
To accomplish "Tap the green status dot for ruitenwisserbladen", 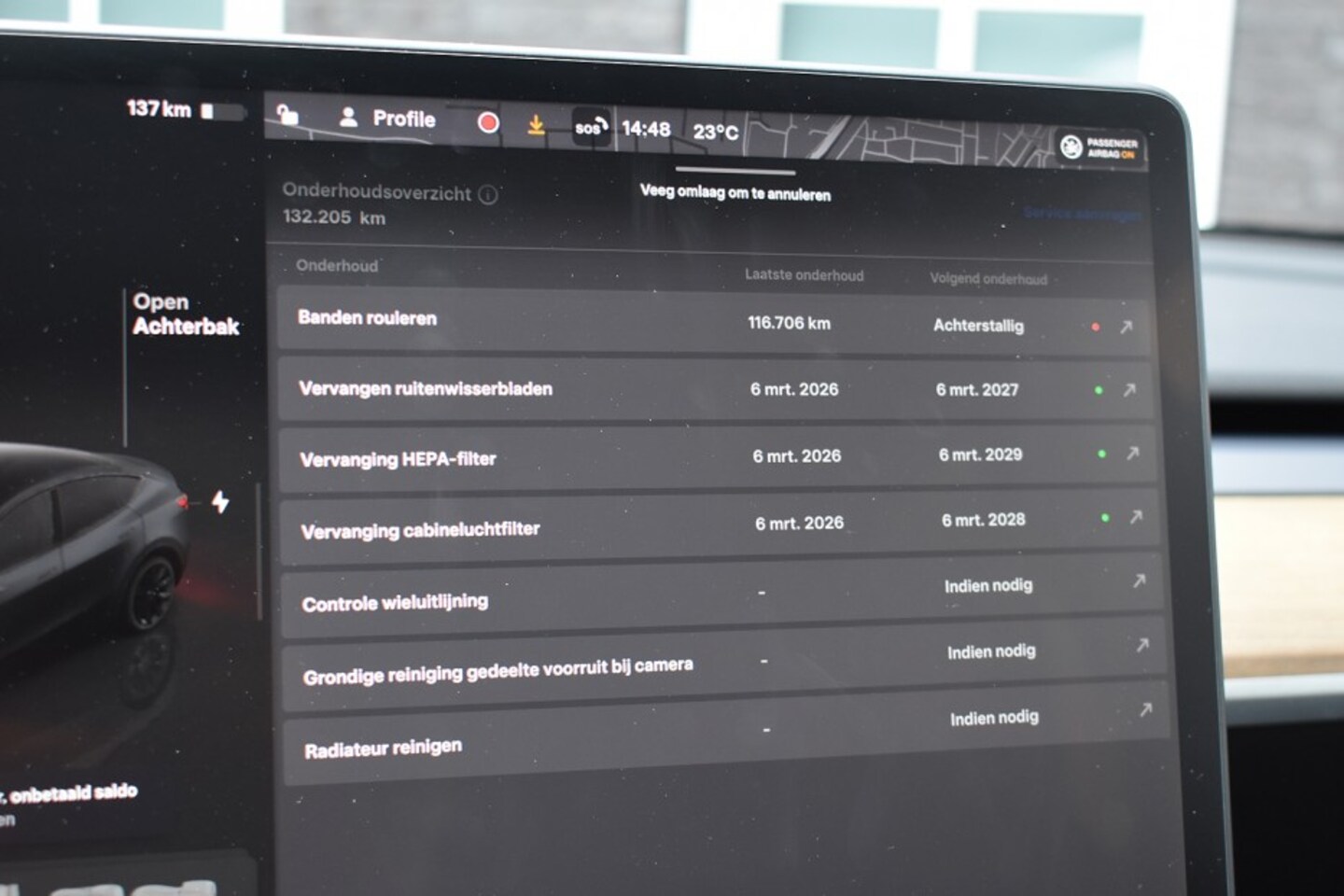I will (x=1099, y=390).
